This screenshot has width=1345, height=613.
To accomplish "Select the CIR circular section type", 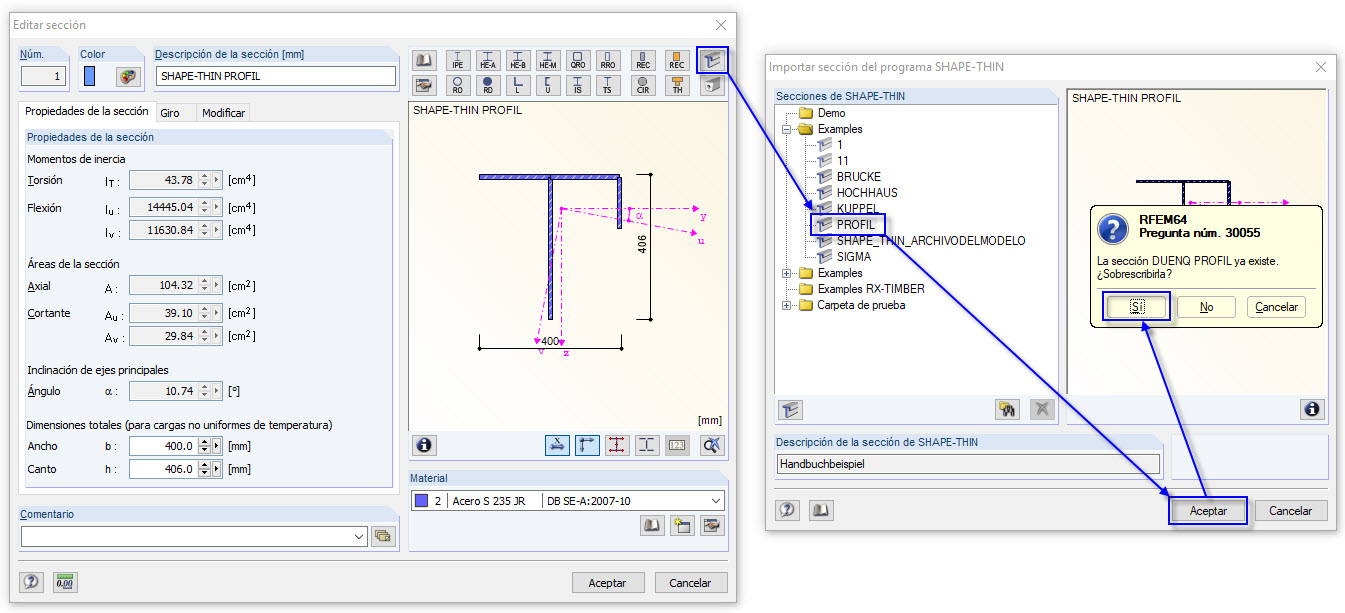I will click(644, 86).
